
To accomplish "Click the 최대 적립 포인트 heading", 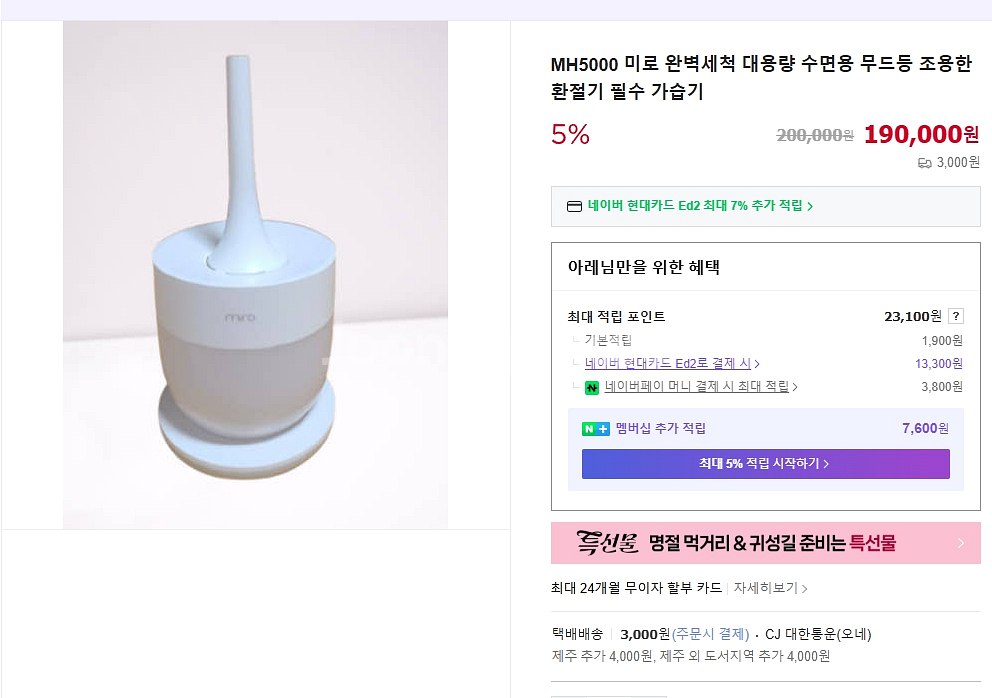I will coord(616,317).
